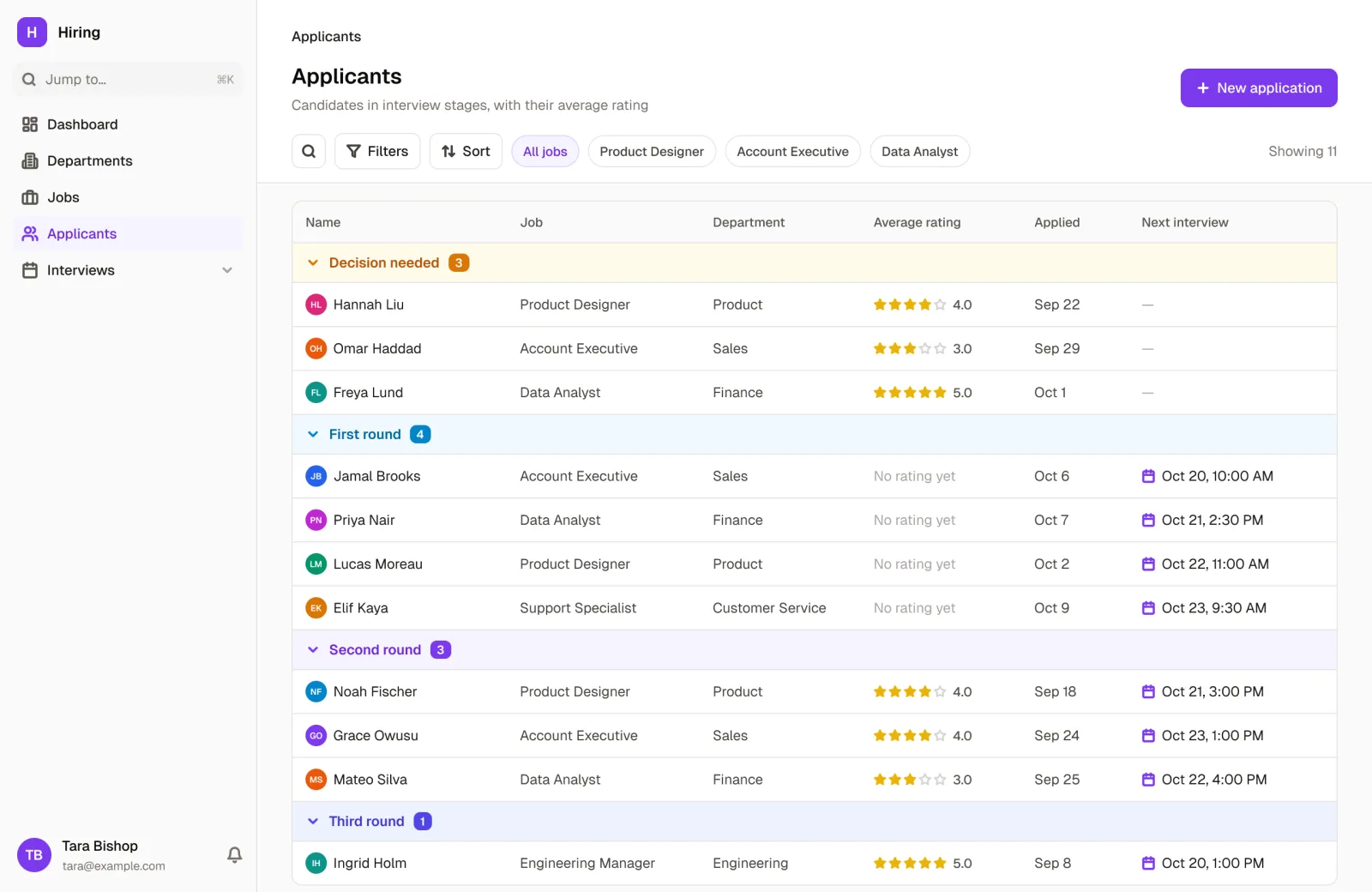Expand the Interviews sidebar submenu chevron
The image size is (1372, 892).
tap(227, 270)
